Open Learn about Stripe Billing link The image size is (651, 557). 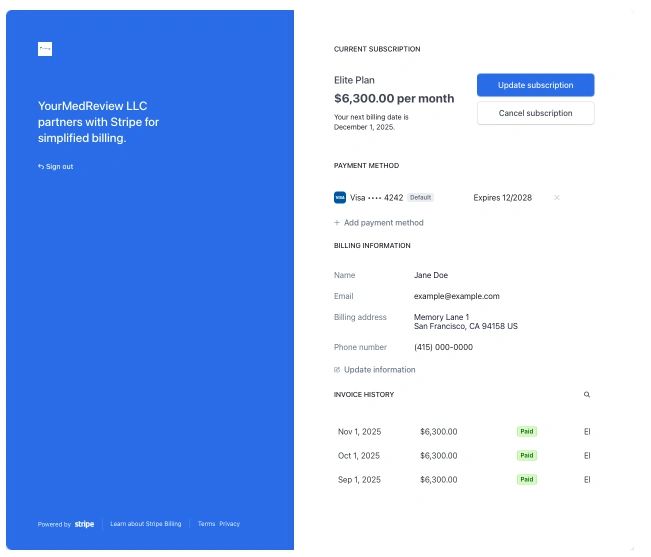tap(146, 524)
